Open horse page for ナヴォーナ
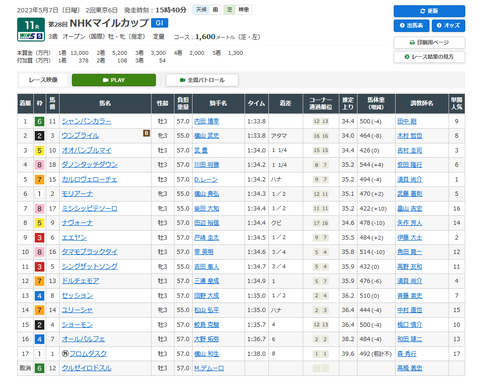Screen dimensions: 480x384 coord(77,223)
